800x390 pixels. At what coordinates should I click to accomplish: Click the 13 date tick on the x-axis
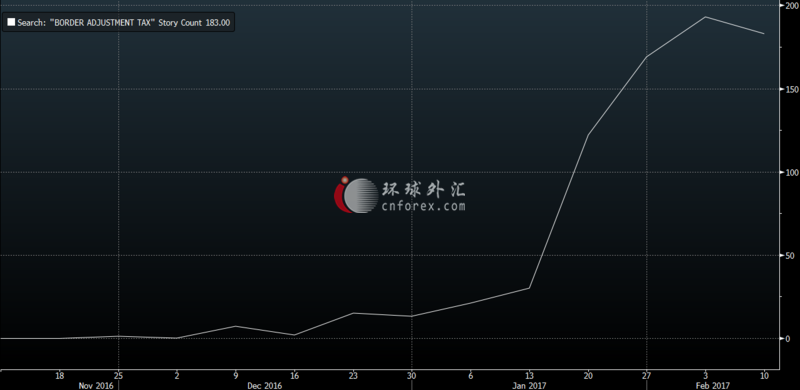pyautogui.click(x=529, y=376)
